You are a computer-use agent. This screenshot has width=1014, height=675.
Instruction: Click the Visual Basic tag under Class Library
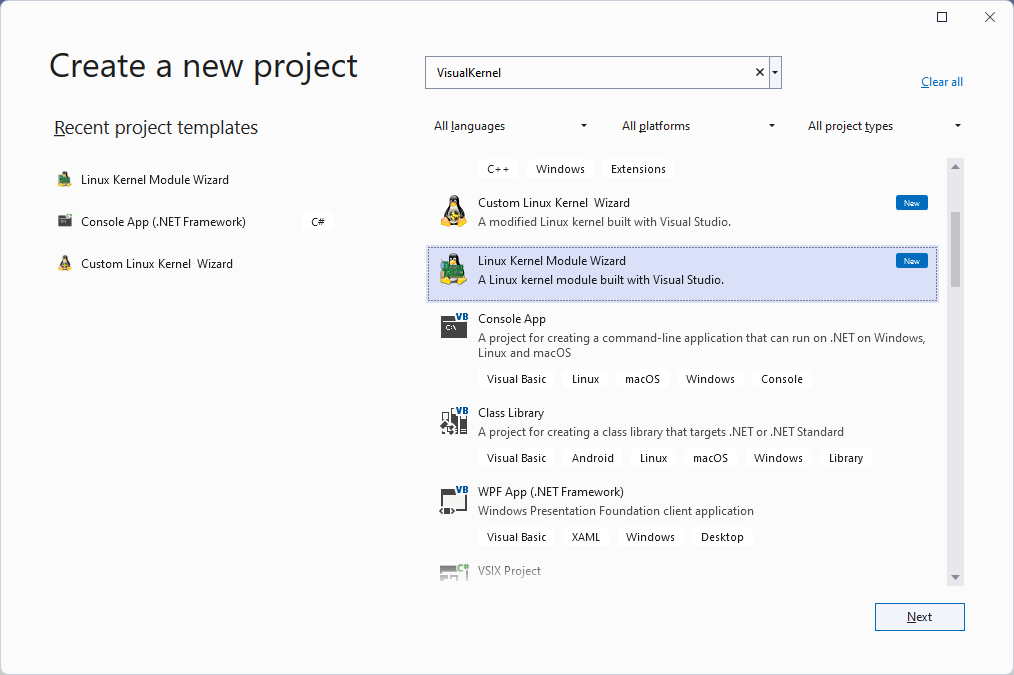tap(516, 458)
